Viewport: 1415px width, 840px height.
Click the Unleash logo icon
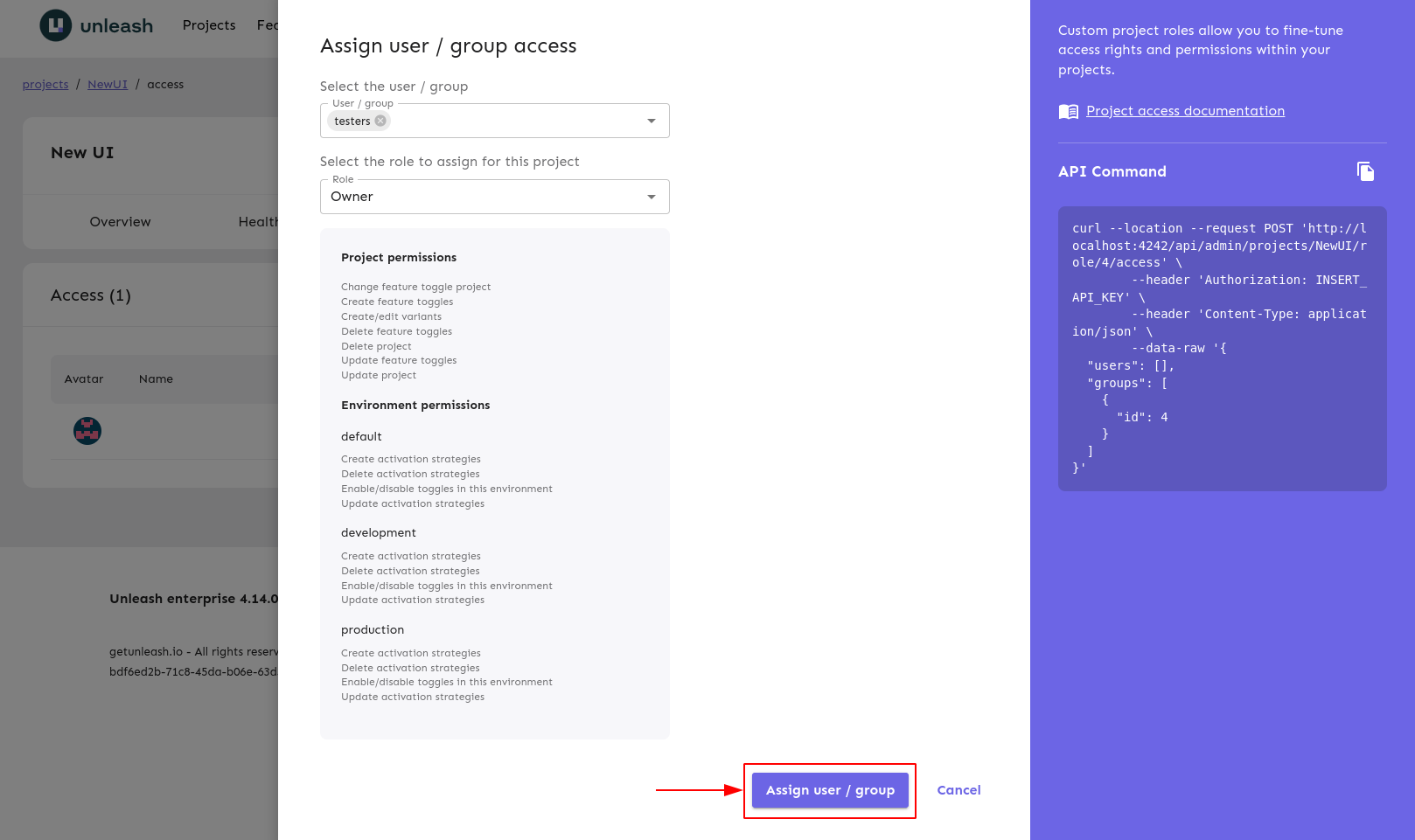pyautogui.click(x=56, y=25)
